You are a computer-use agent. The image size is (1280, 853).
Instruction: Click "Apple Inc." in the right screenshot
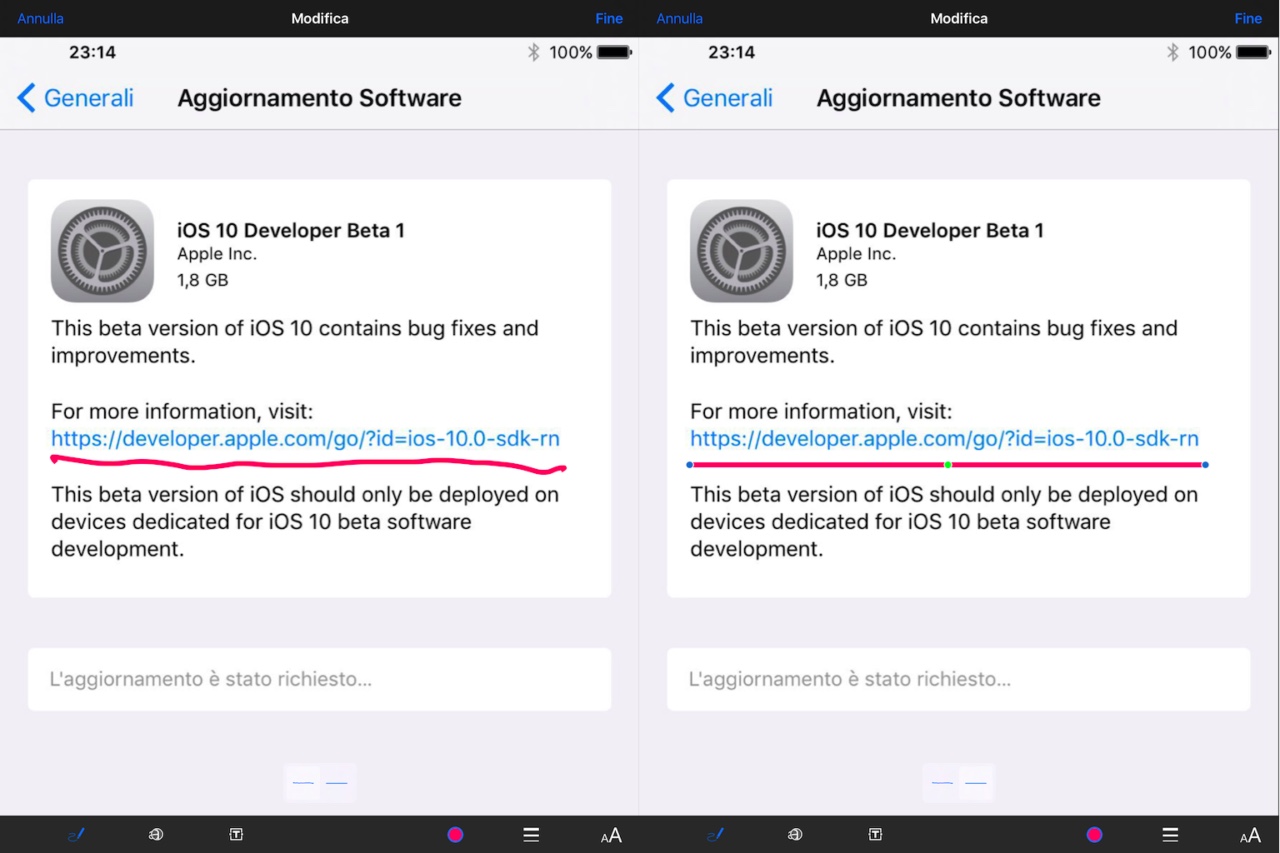pyautogui.click(x=856, y=254)
